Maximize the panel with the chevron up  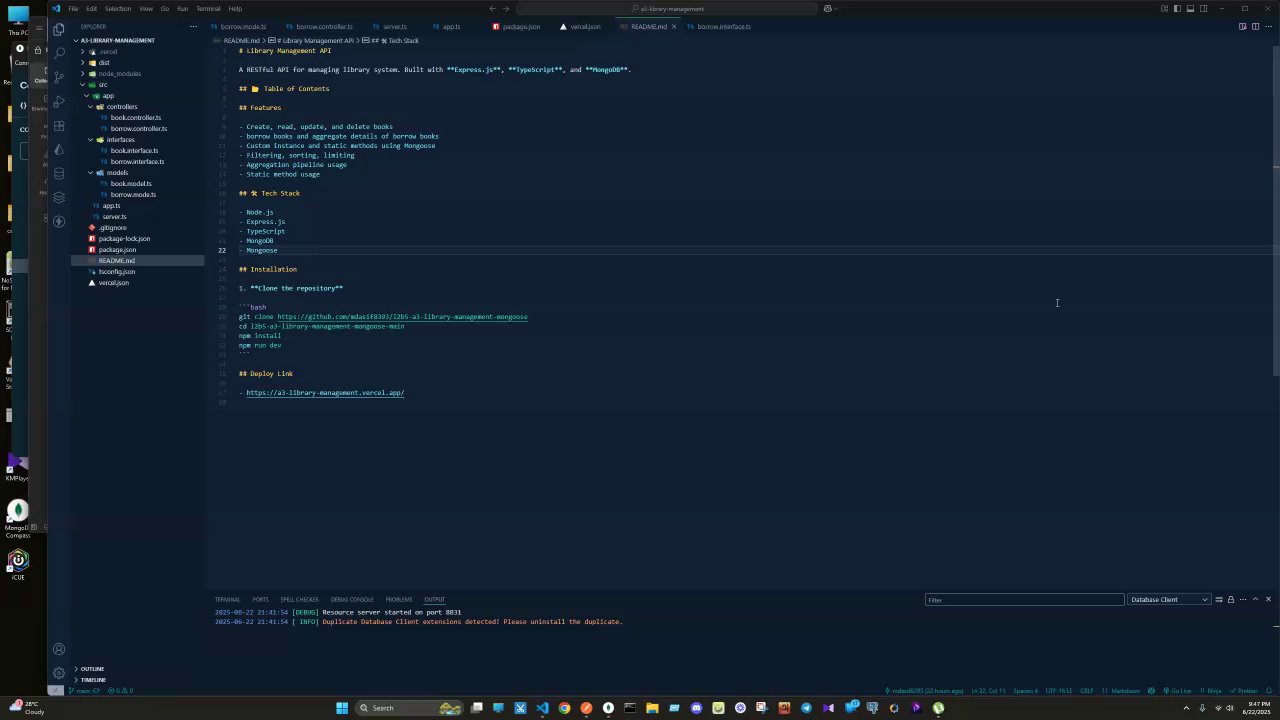pos(1256,600)
